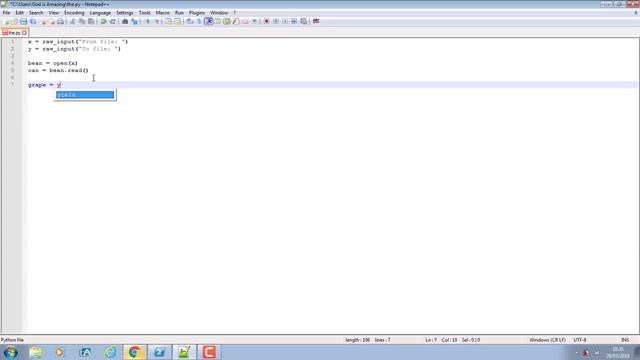Viewport: 640px width, 360px height.
Task: Click the UTF-8 encoding status entry
Action: 580,340
